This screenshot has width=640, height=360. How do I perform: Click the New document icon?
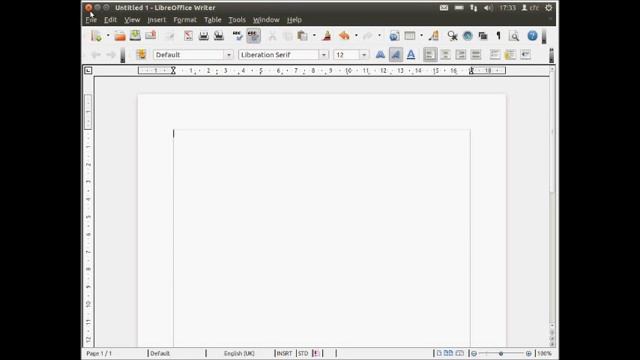coord(96,36)
